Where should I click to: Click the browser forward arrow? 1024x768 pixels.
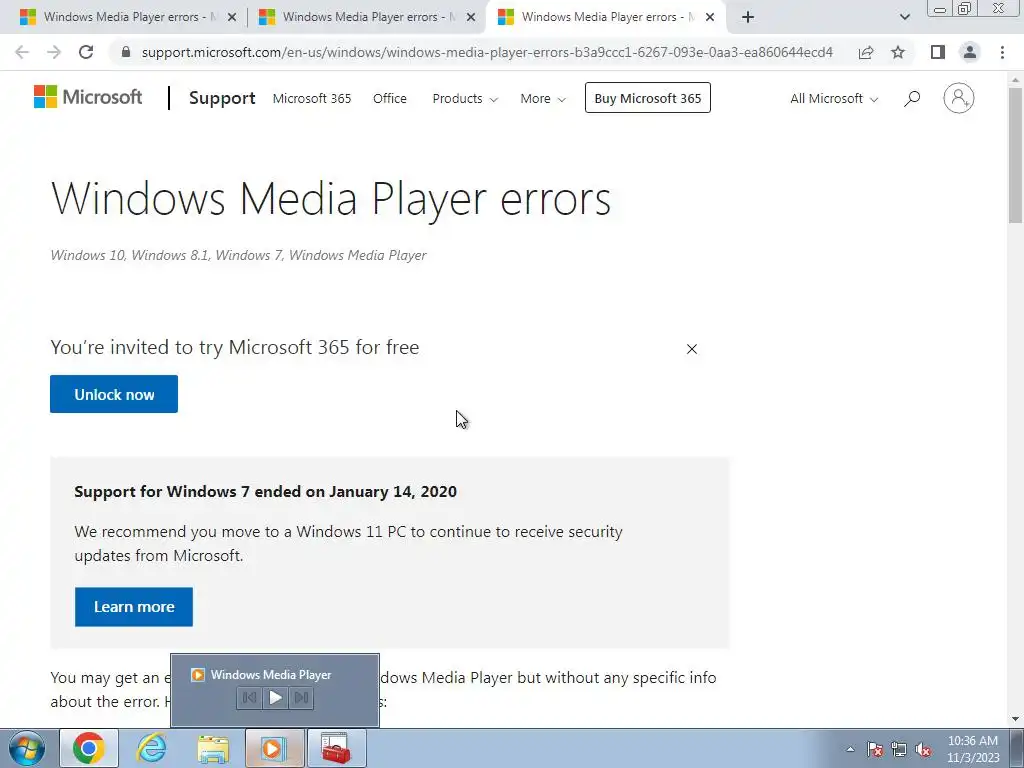click(x=54, y=52)
